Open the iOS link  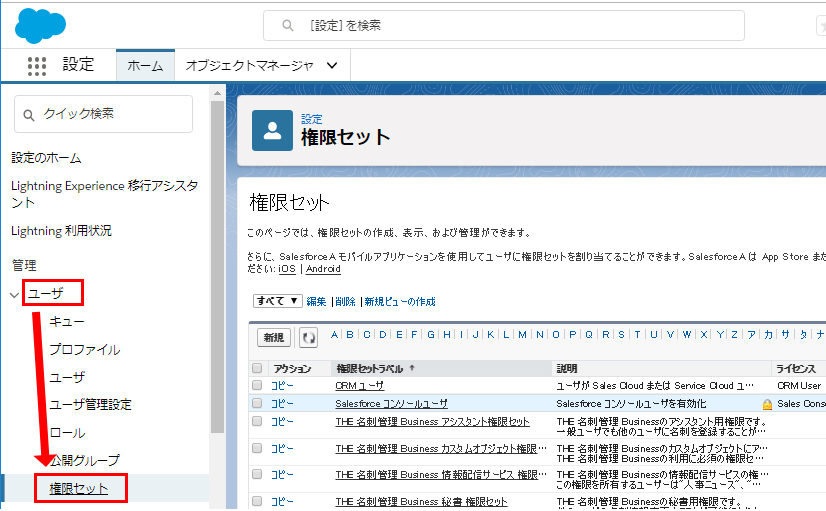(287, 269)
